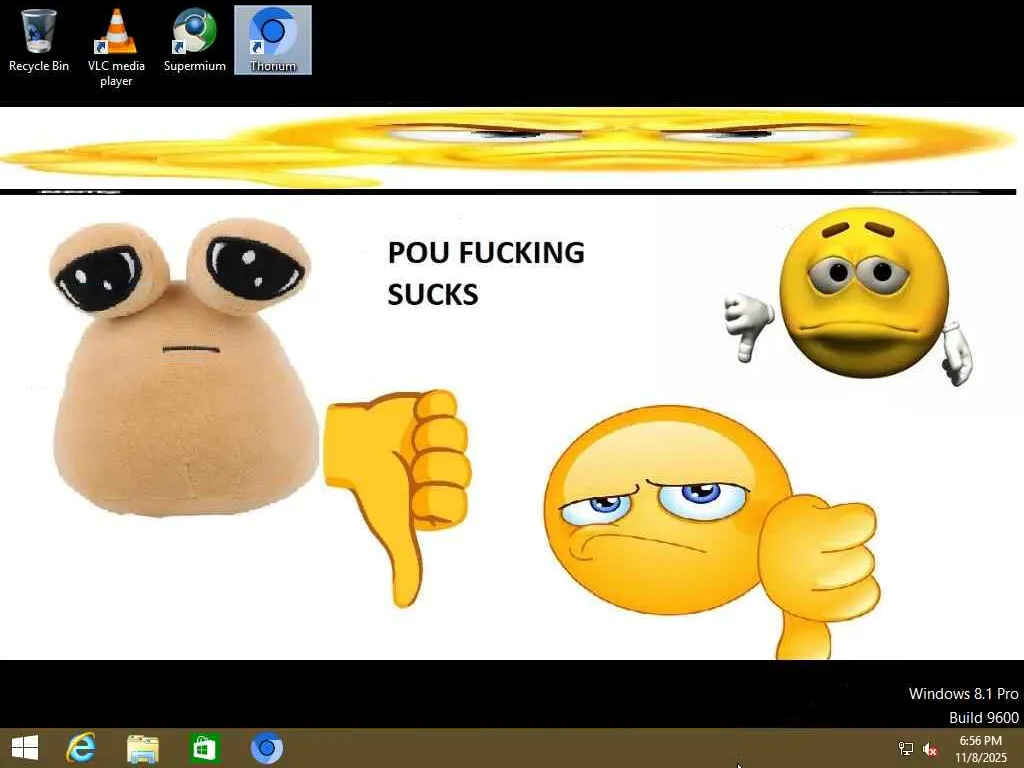Open the network status tray icon

[x=906, y=749]
